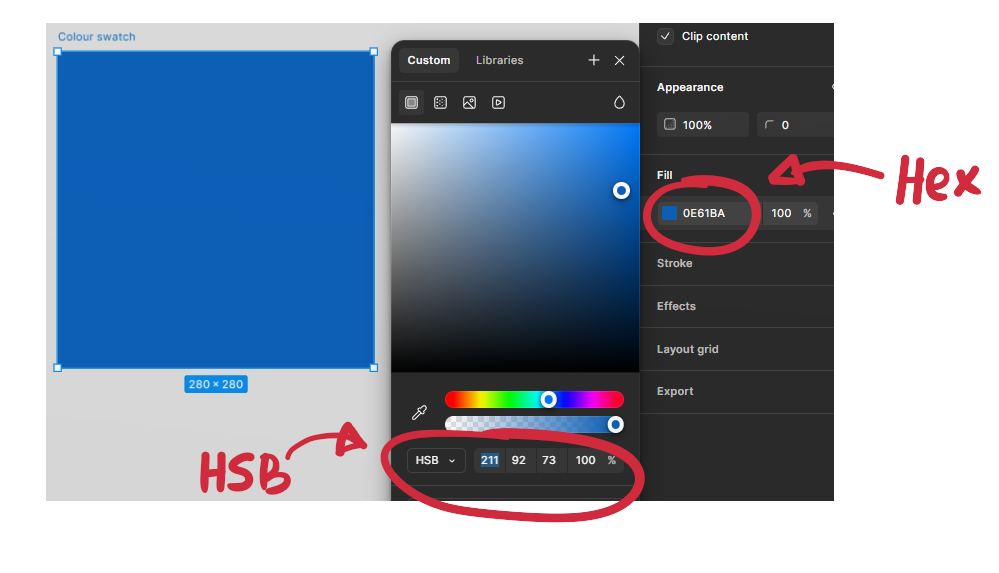Edit the corner radius field 0
This screenshot has height=573, width=999.
pos(795,125)
